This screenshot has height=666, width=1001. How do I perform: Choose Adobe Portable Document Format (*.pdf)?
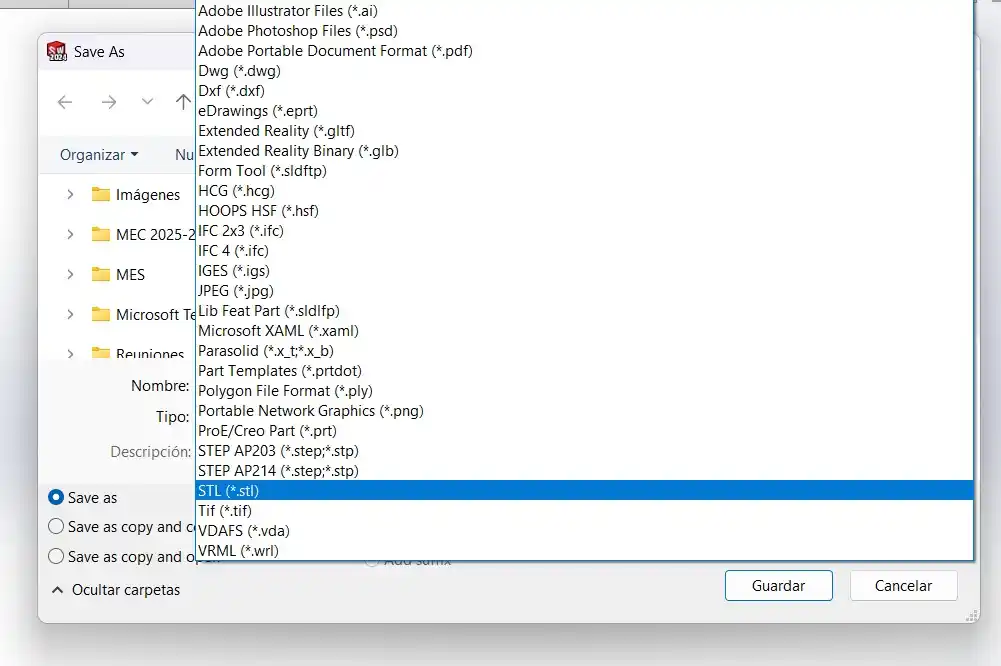584,50
